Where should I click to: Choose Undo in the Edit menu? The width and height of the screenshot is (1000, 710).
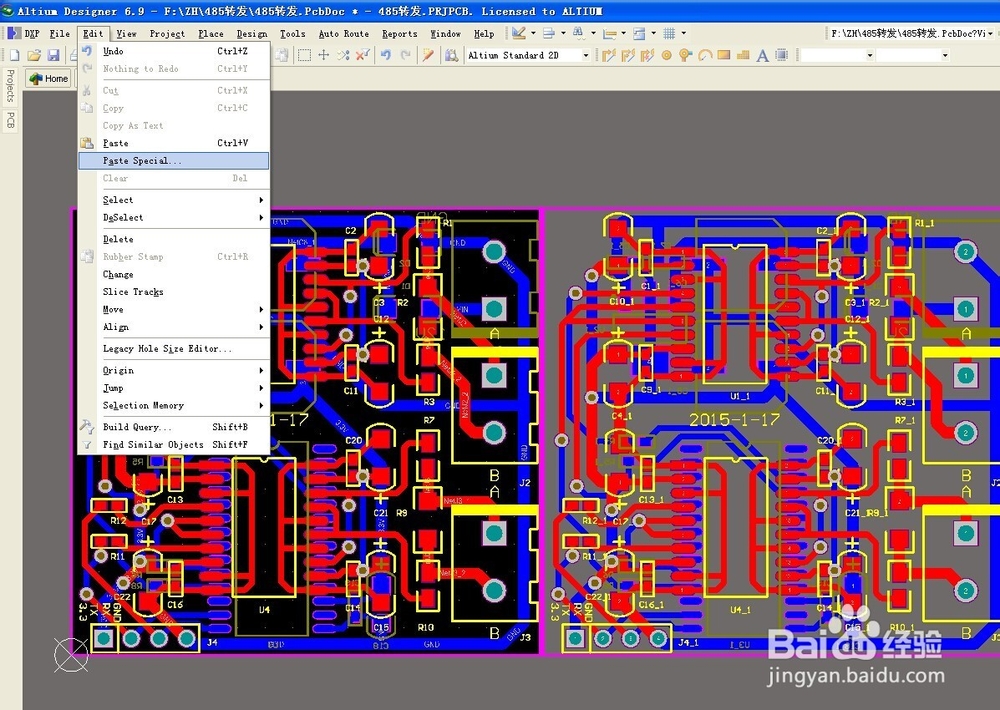coord(173,51)
